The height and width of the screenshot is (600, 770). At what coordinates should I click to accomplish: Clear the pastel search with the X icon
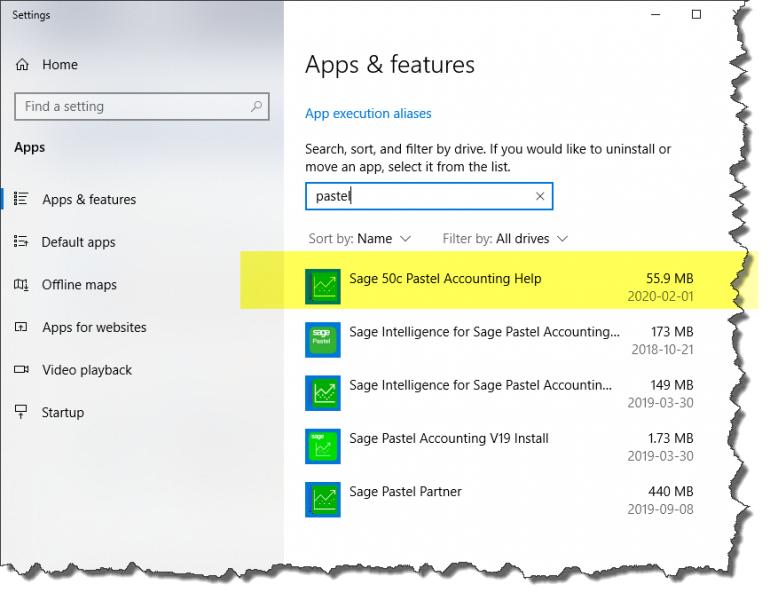point(540,197)
